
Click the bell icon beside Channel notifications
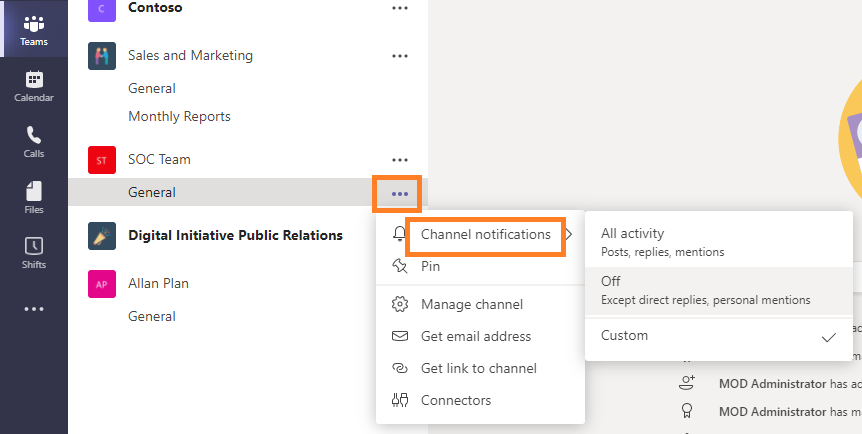400,234
